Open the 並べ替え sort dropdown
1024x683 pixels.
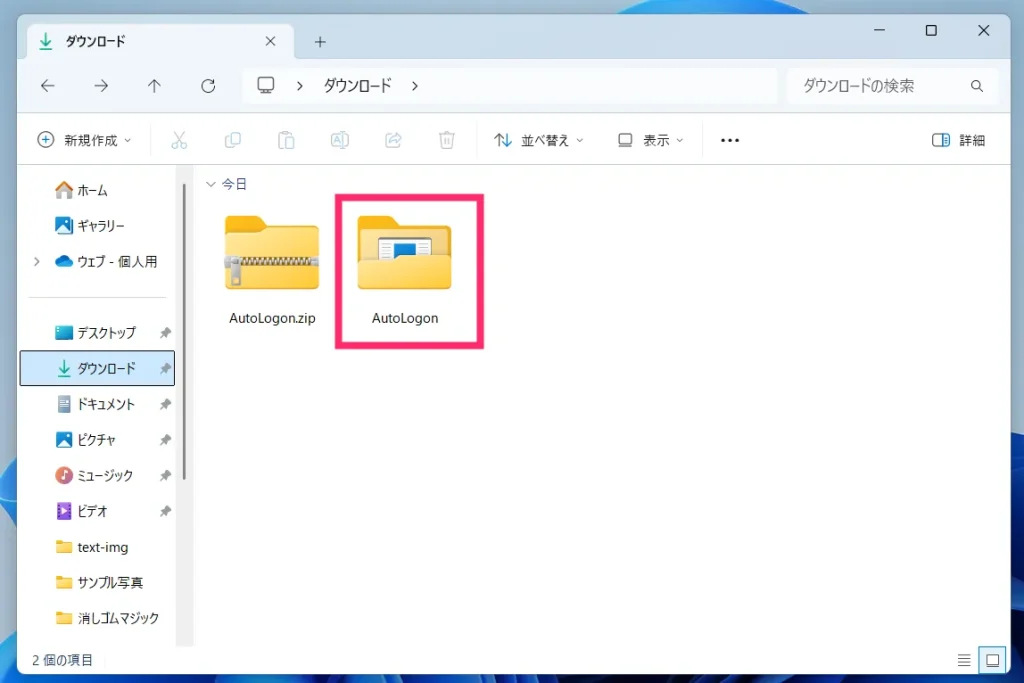(x=539, y=140)
